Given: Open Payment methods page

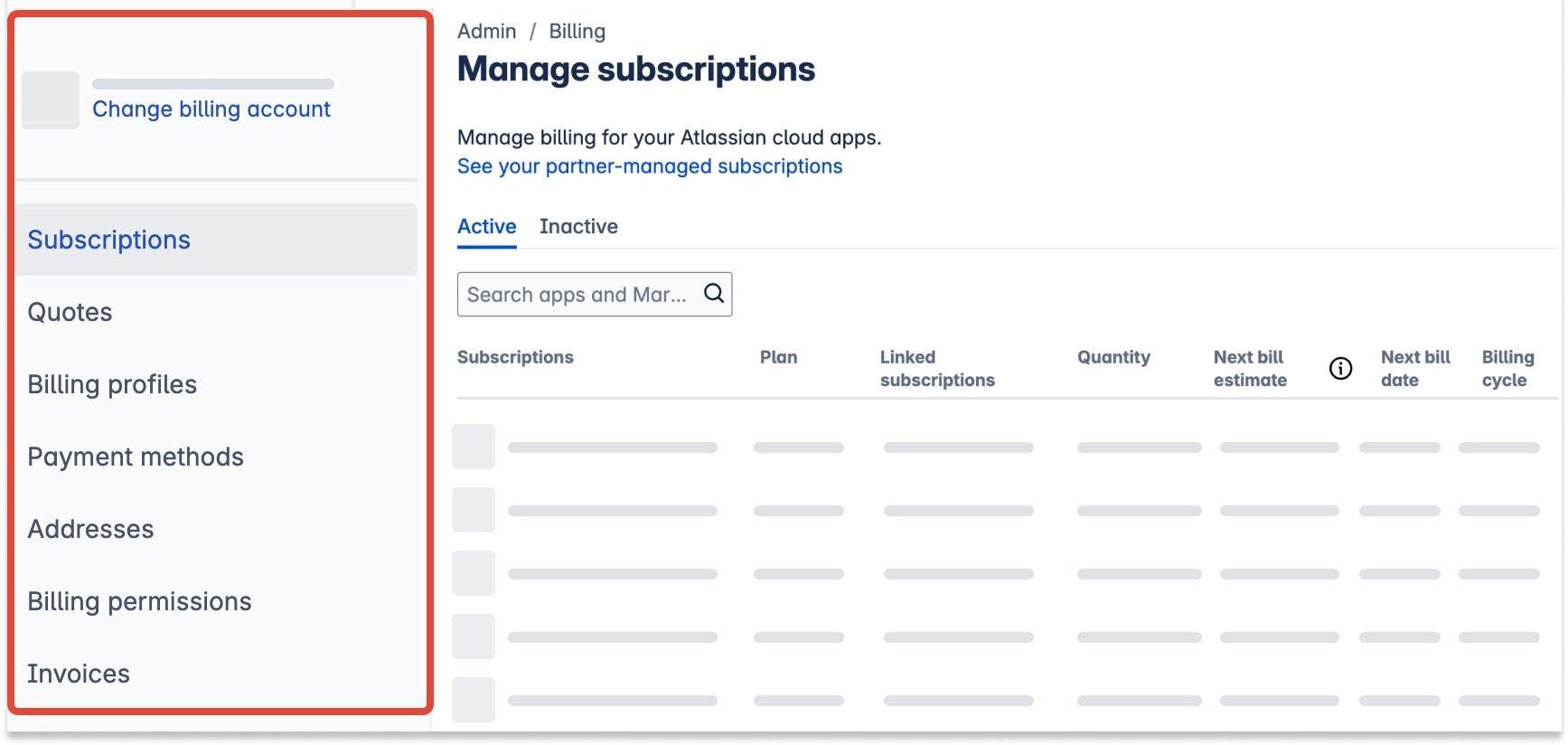Looking at the screenshot, I should (136, 457).
